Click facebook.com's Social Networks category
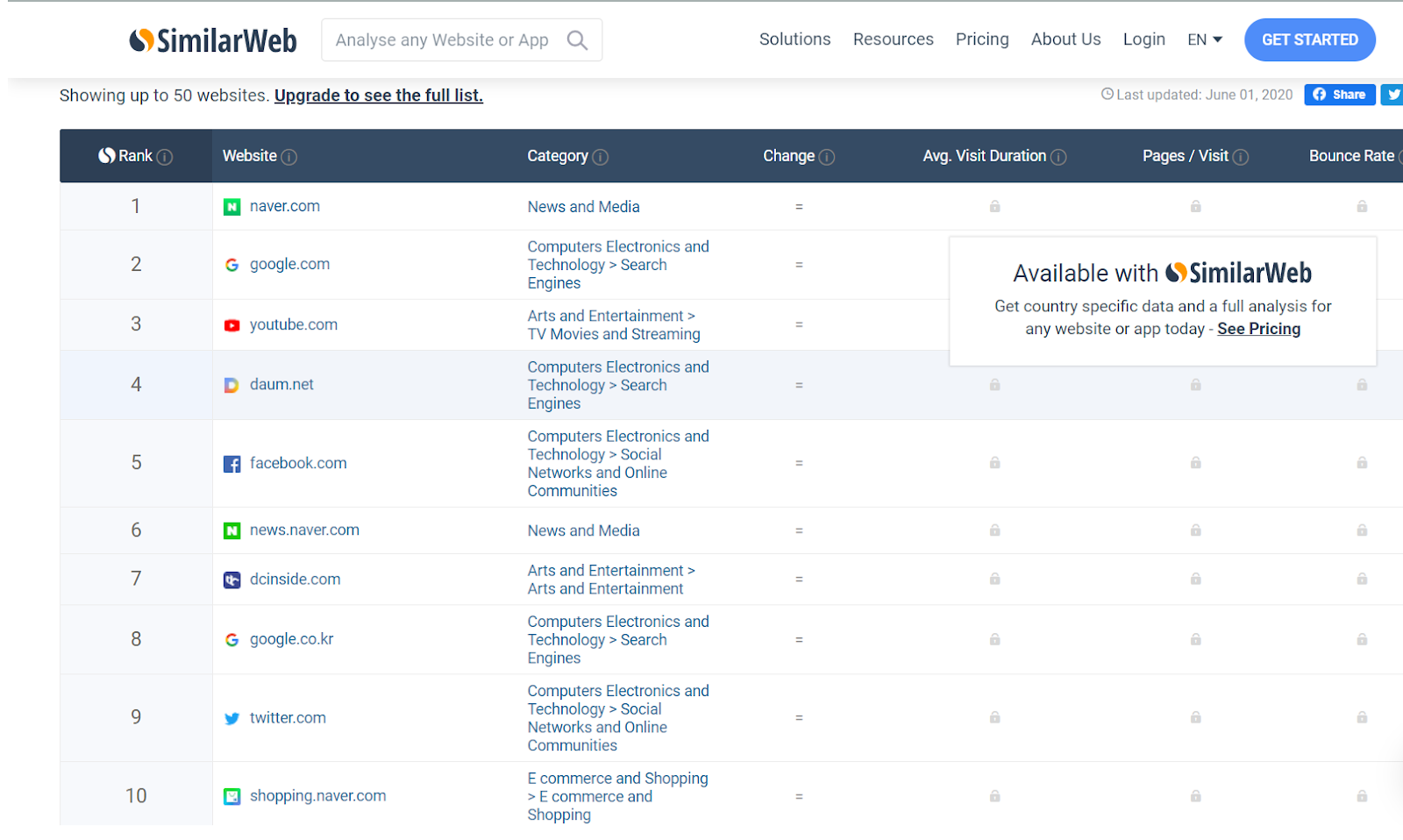Image resolution: width=1403 pixels, height=840 pixels. 617,464
